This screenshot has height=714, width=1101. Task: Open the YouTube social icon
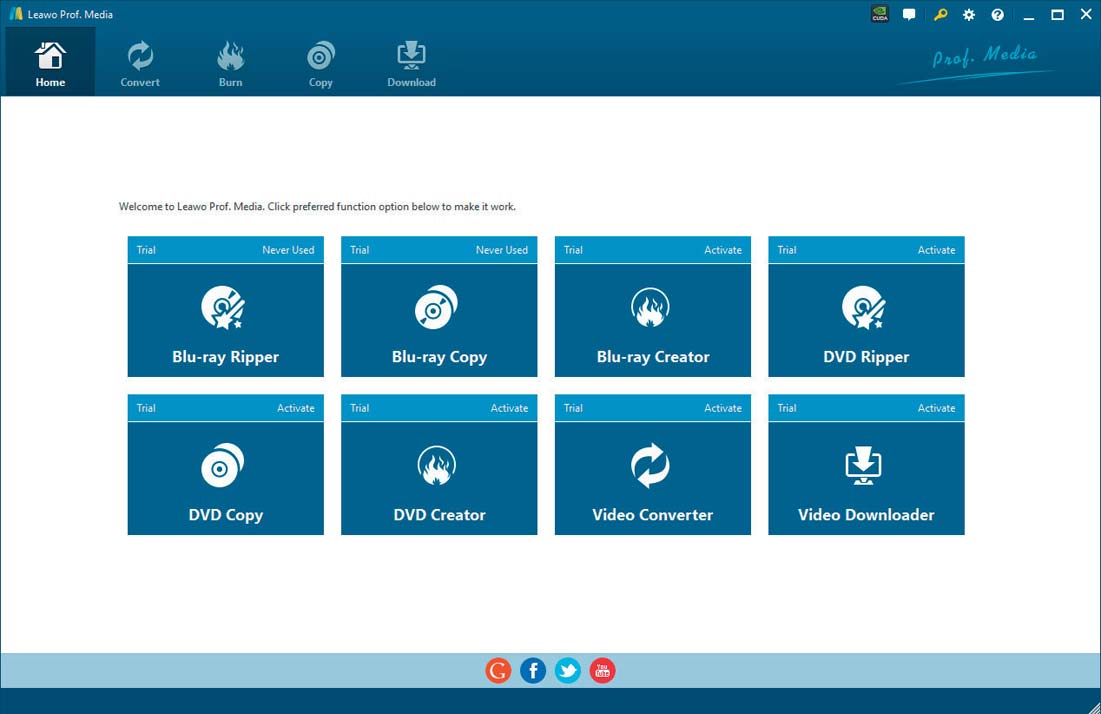(x=602, y=670)
